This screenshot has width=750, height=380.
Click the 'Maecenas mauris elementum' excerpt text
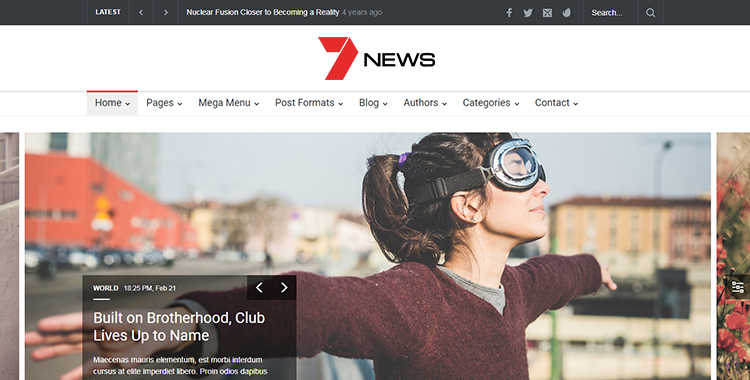180,366
